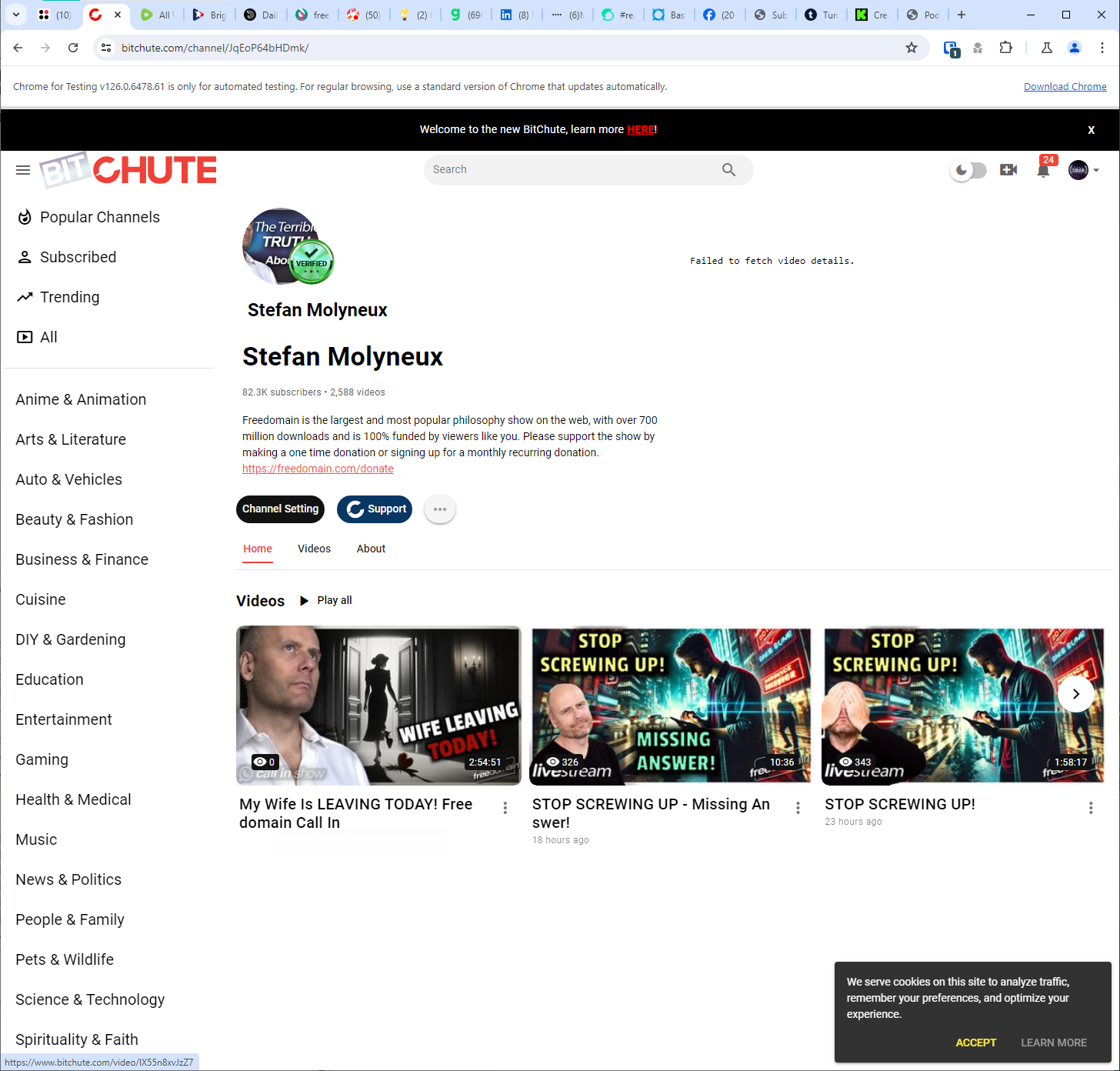Screen dimensions: 1120x1071
Task: Open 'Missing Answer' video thumbnail
Action: (x=671, y=706)
